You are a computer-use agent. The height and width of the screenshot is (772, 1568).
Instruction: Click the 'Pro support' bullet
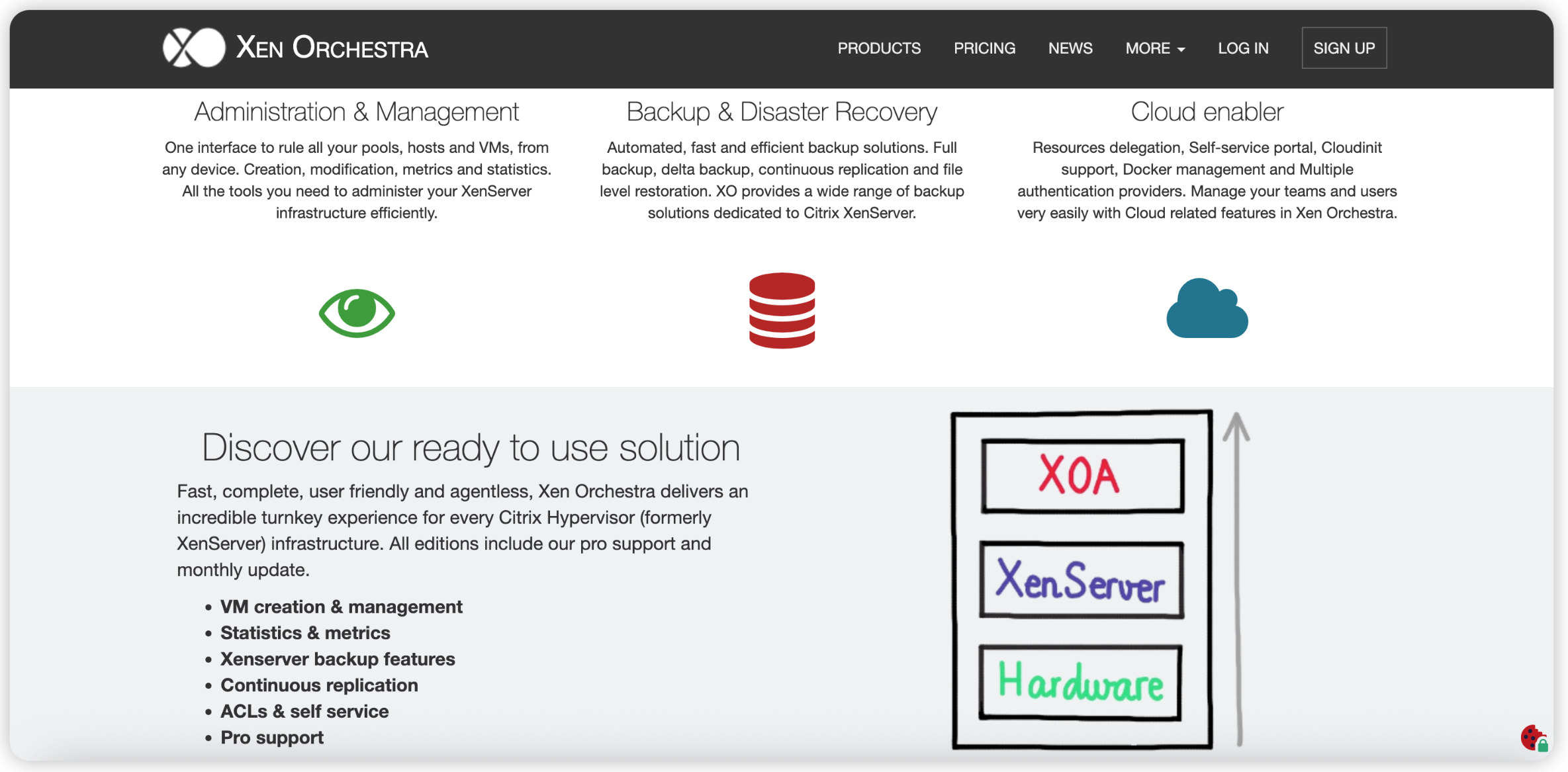click(x=272, y=738)
